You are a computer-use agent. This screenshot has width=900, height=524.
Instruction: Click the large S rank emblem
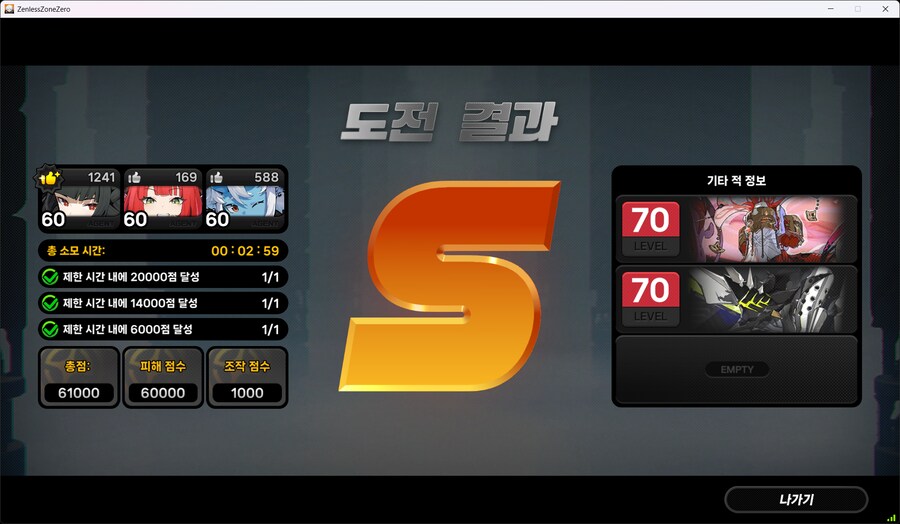tap(449, 286)
